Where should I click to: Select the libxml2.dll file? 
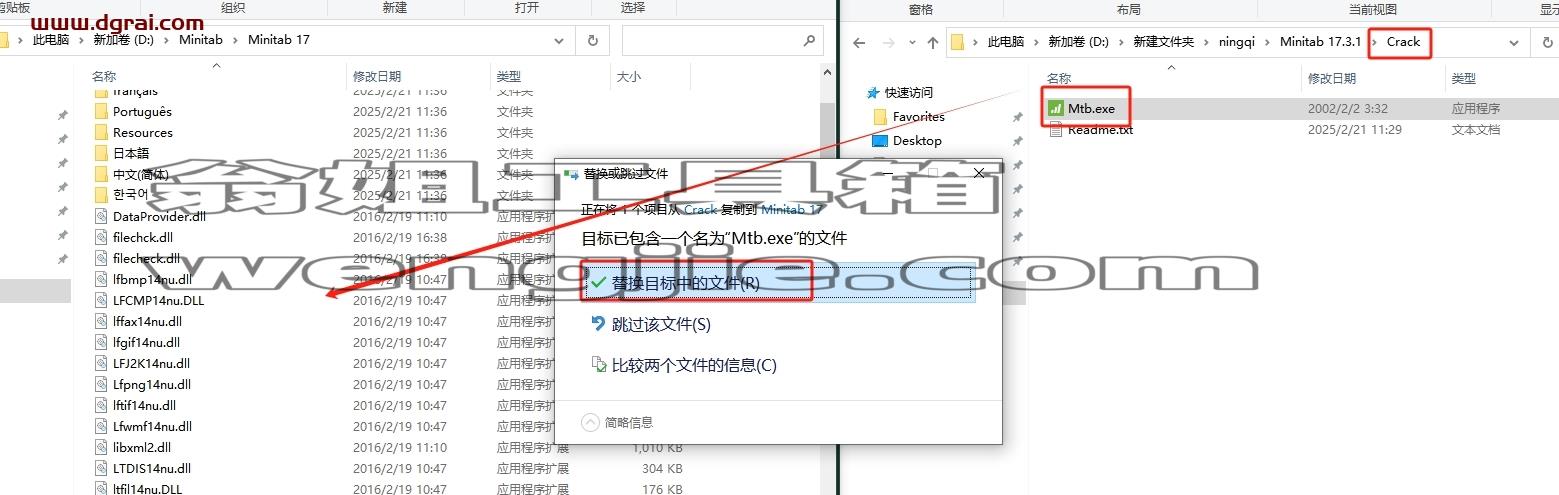142,447
